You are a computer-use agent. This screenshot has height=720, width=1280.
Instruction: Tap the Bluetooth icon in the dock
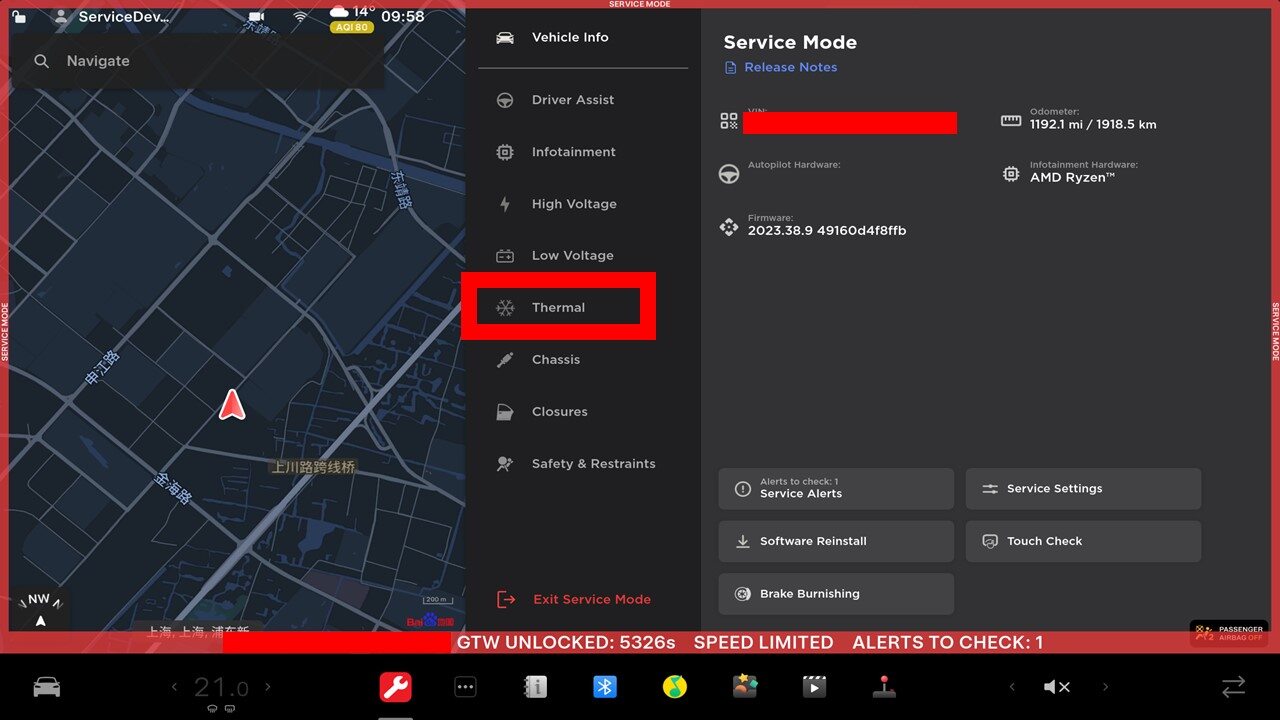(x=604, y=687)
